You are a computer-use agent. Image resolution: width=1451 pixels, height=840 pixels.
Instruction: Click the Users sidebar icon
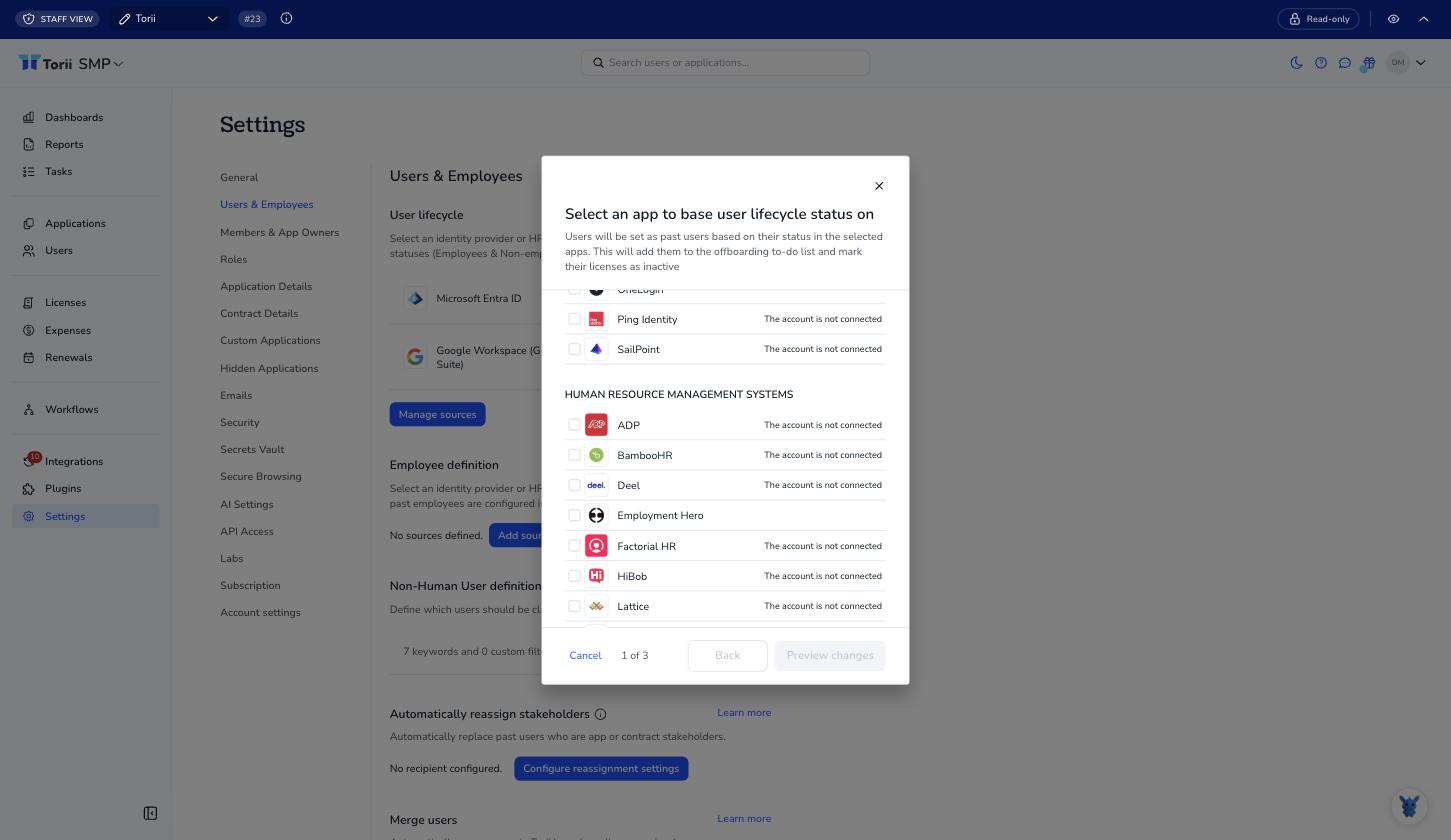click(x=28, y=250)
